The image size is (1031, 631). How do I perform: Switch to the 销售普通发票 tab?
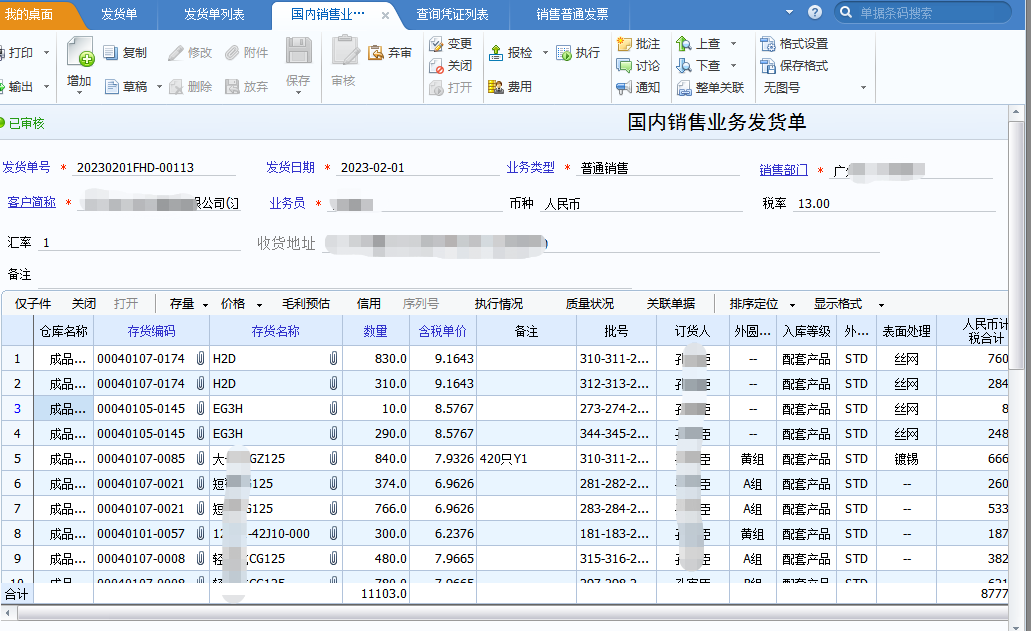click(571, 14)
